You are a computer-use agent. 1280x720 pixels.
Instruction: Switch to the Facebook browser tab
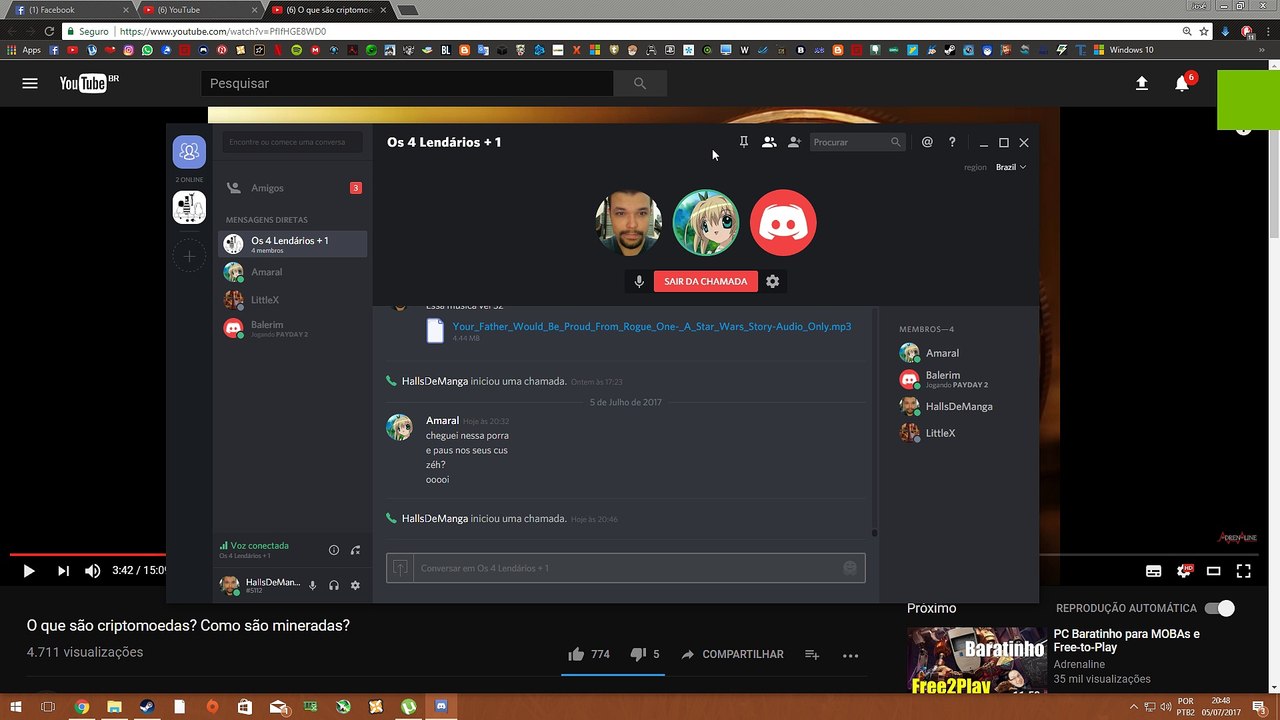click(x=70, y=10)
